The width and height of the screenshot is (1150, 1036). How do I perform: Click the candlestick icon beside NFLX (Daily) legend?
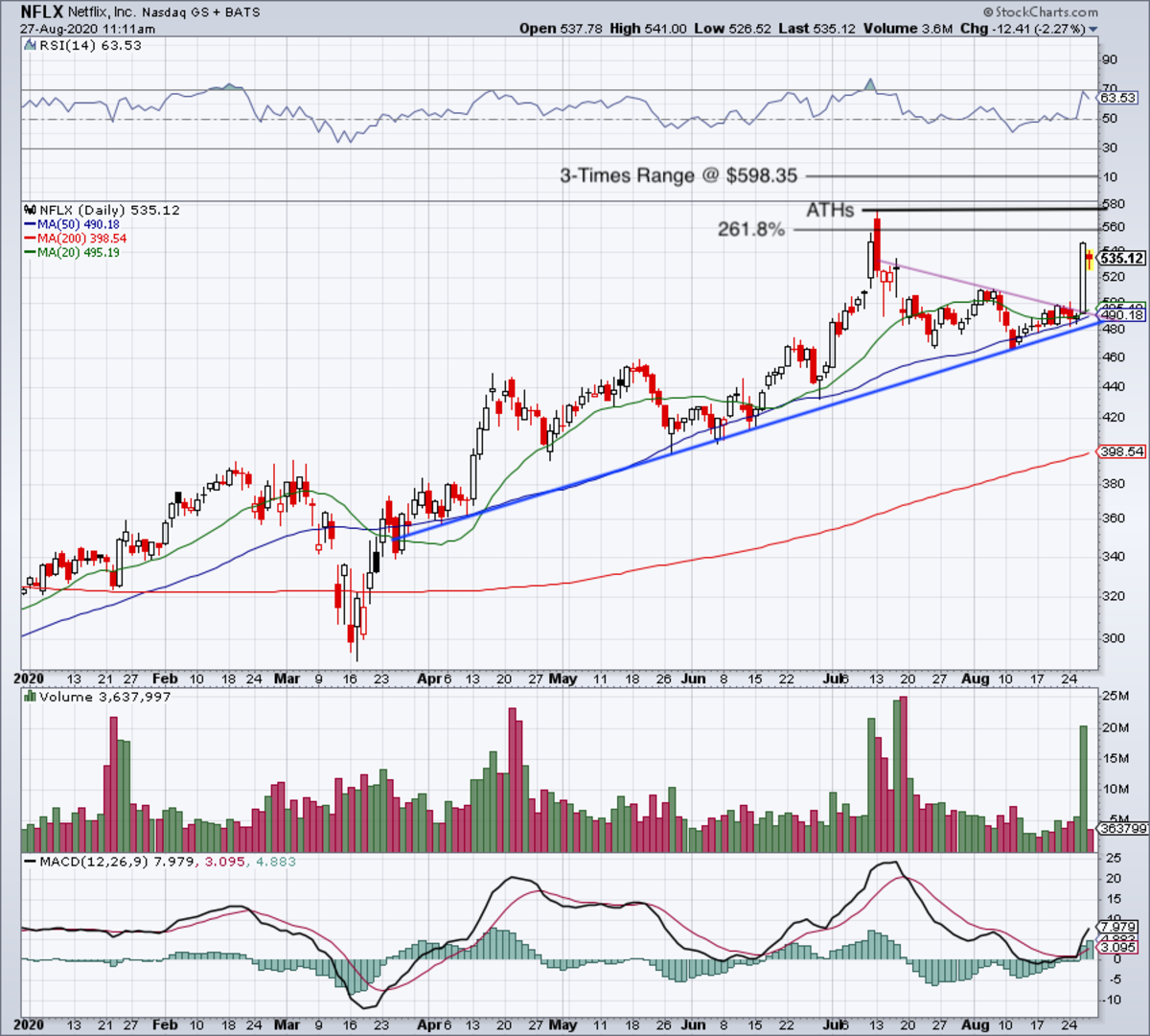pos(30,210)
